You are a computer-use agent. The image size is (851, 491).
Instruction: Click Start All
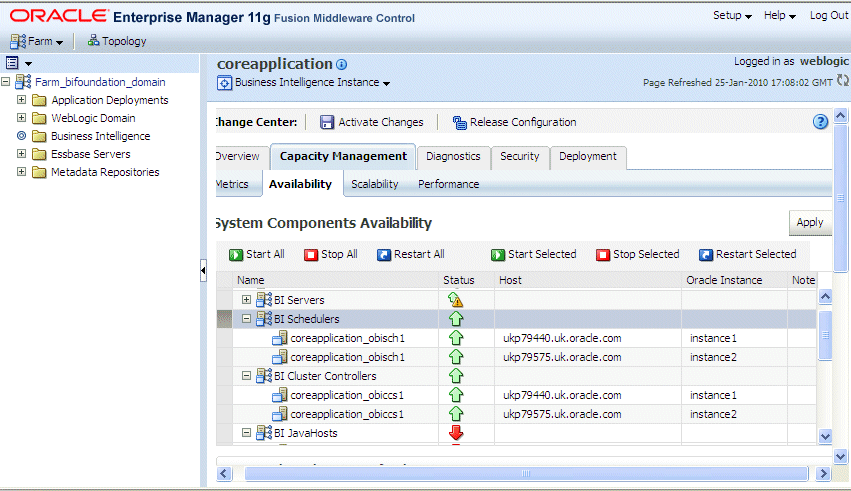point(257,254)
